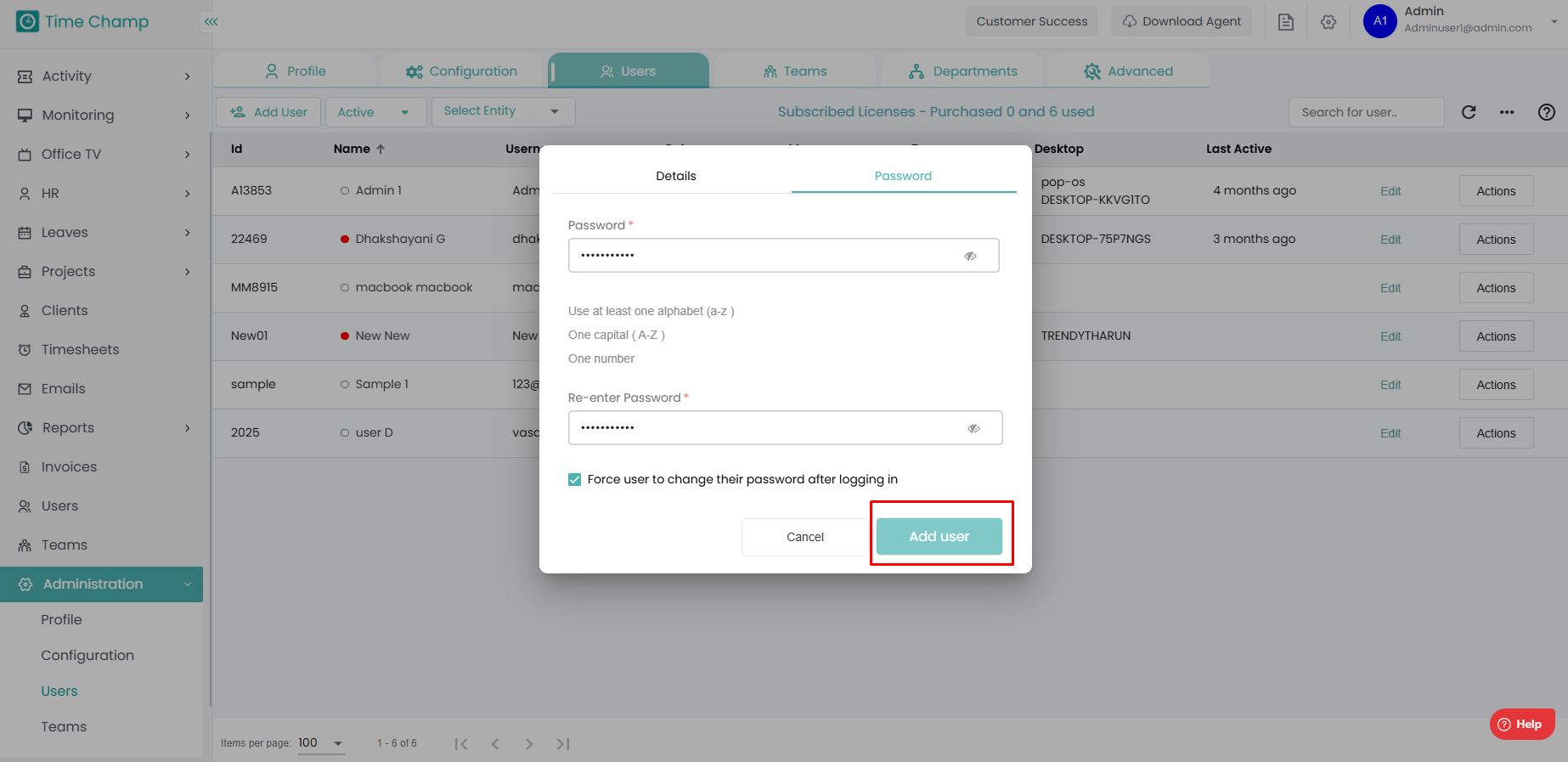Click the Timesheets clock icon
The width and height of the screenshot is (1568, 762).
25,350
